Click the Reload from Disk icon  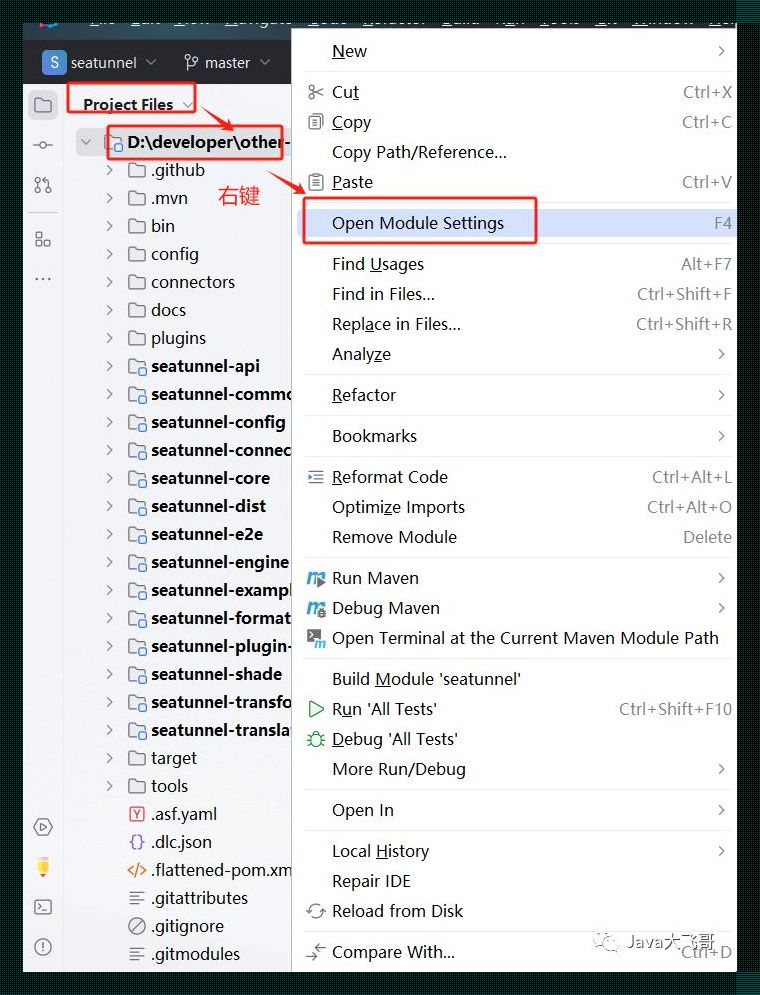tap(315, 911)
